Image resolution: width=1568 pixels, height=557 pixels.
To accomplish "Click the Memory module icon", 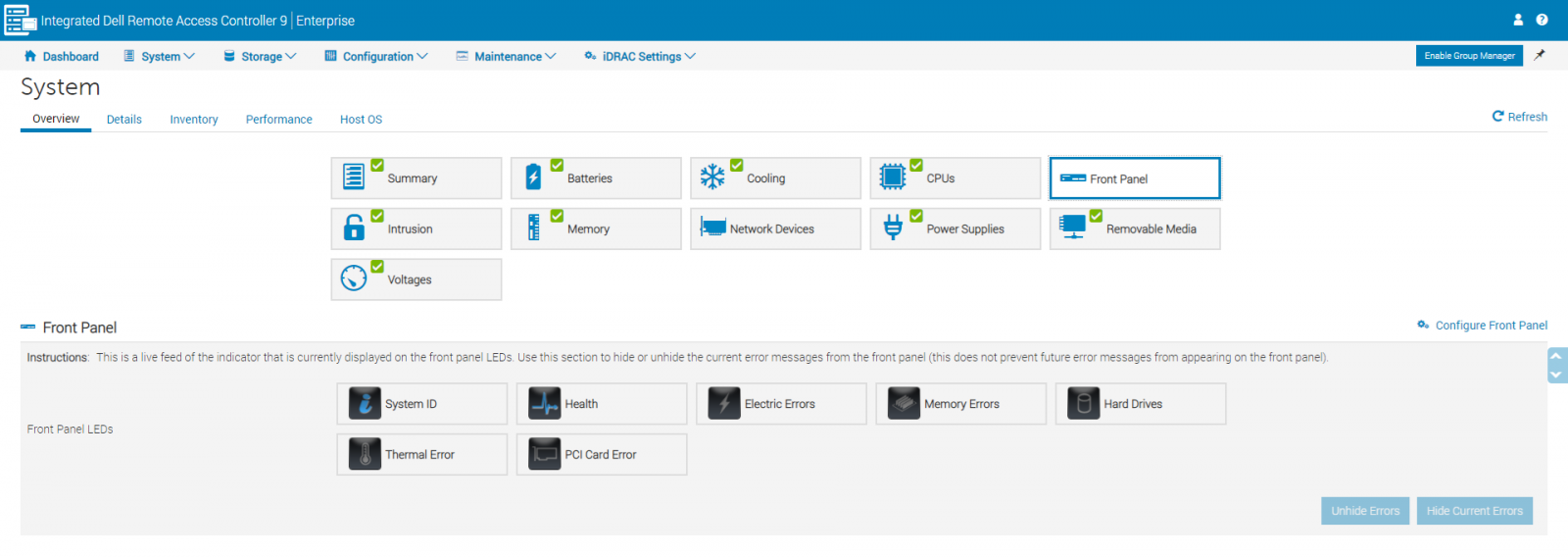I will tap(533, 228).
